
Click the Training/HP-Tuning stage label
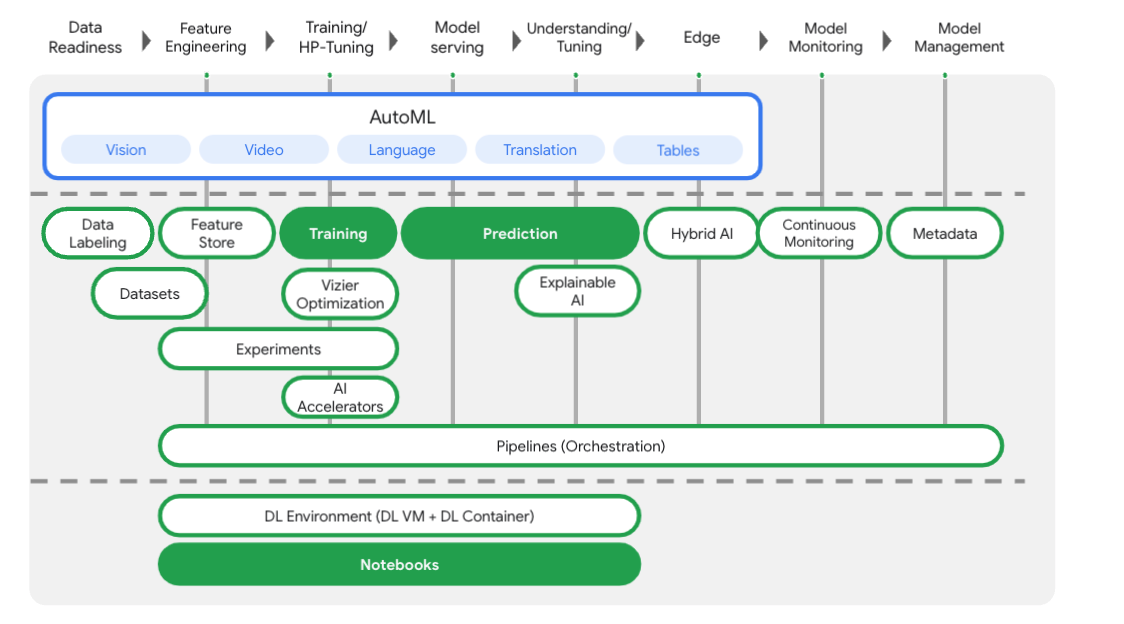click(x=336, y=37)
